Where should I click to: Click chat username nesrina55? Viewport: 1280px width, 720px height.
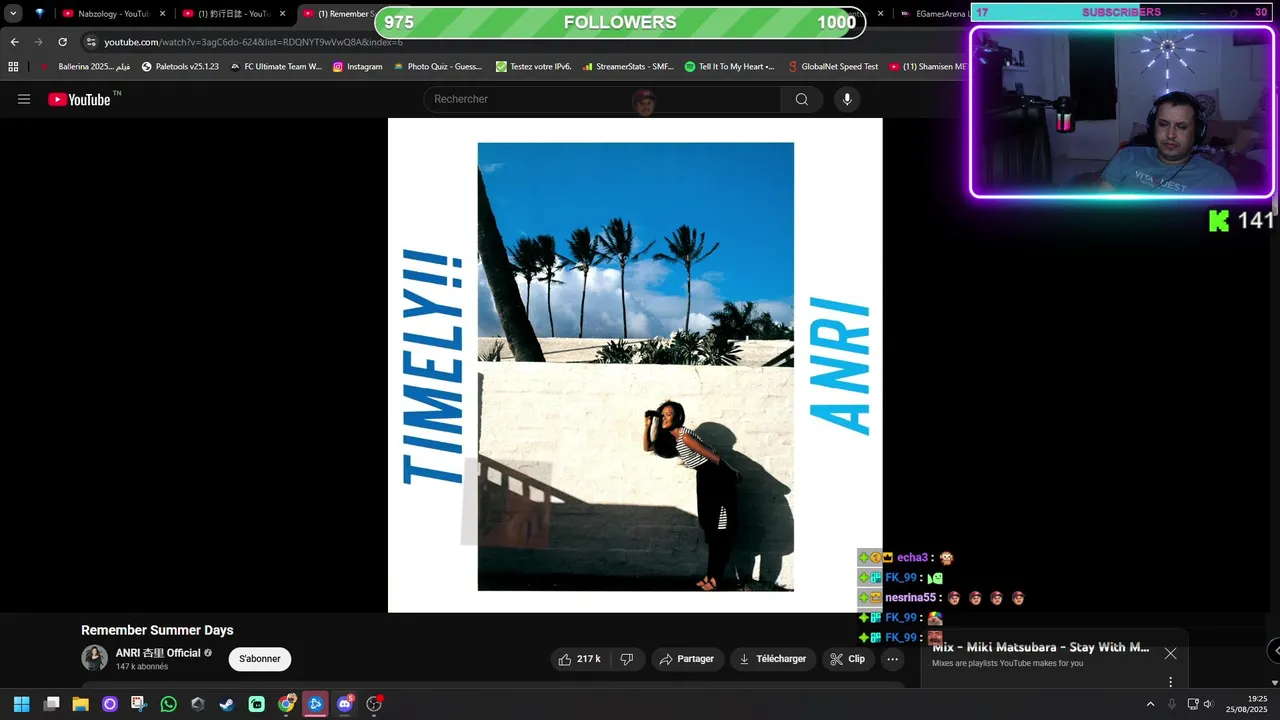pyautogui.click(x=911, y=598)
